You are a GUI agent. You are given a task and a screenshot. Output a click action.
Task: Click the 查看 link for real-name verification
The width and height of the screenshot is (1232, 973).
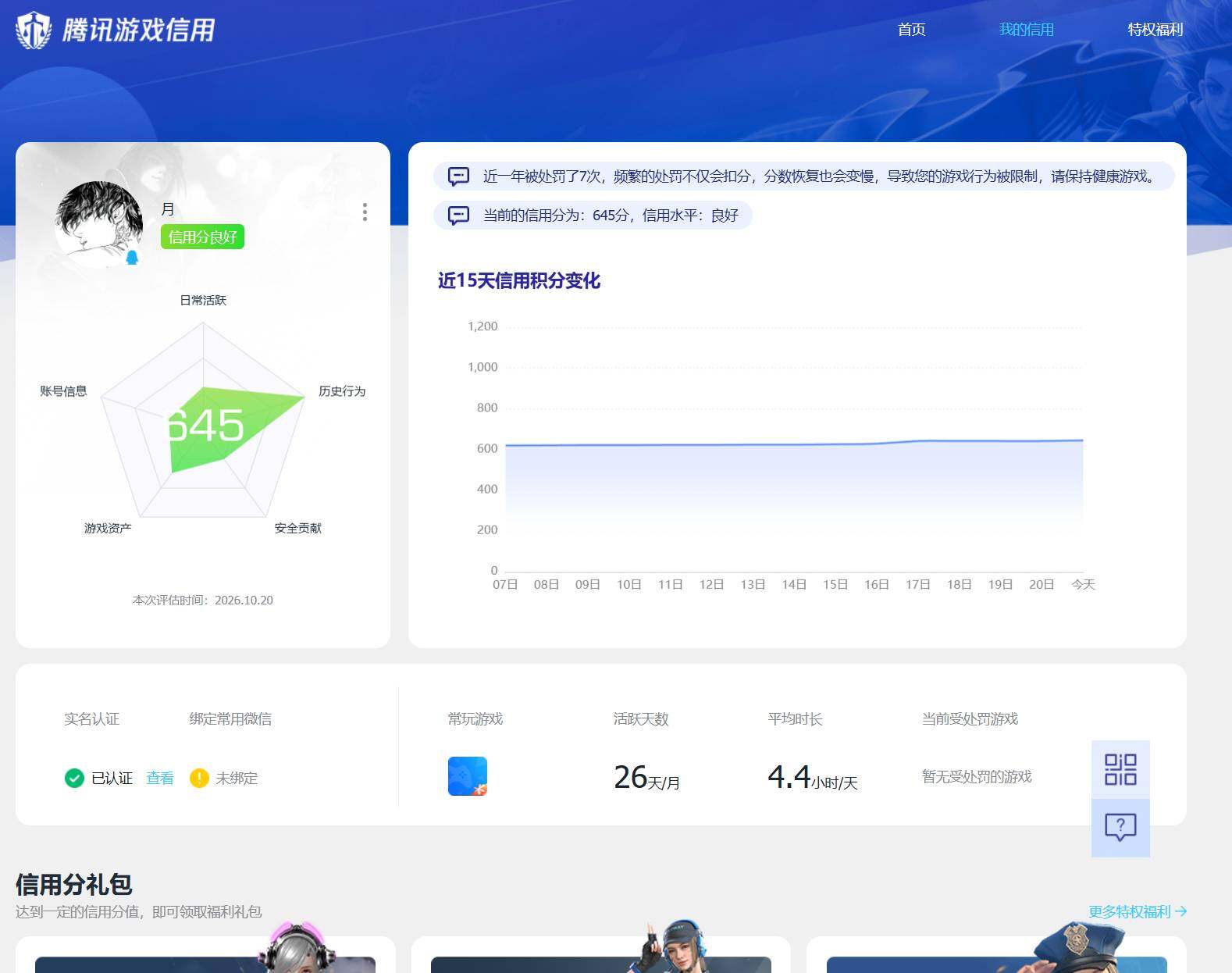pyautogui.click(x=160, y=778)
